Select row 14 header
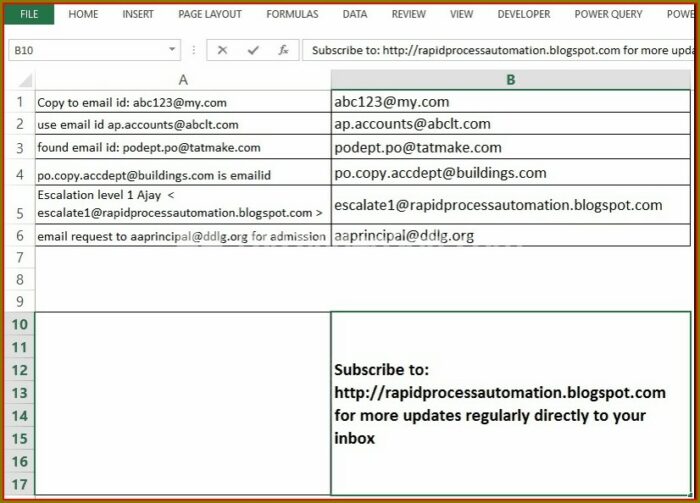 (x=20, y=416)
